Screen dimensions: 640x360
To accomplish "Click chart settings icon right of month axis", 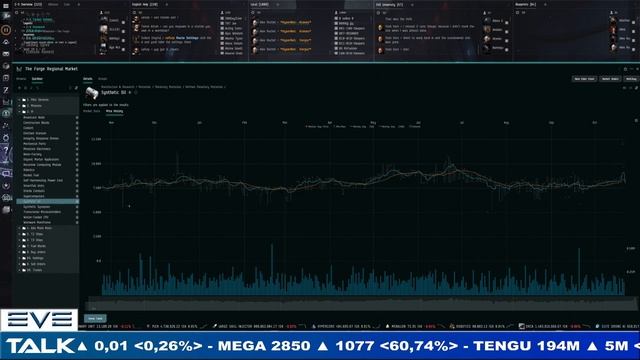I will [636, 121].
